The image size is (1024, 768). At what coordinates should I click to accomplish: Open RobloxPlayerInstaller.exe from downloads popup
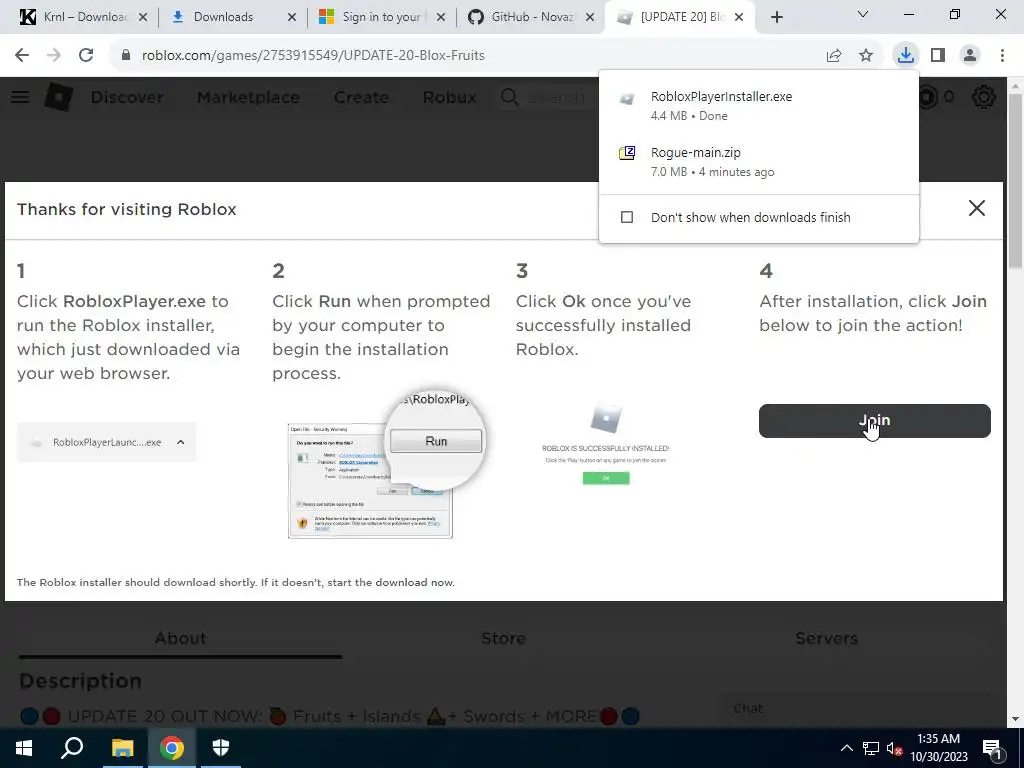(758, 105)
